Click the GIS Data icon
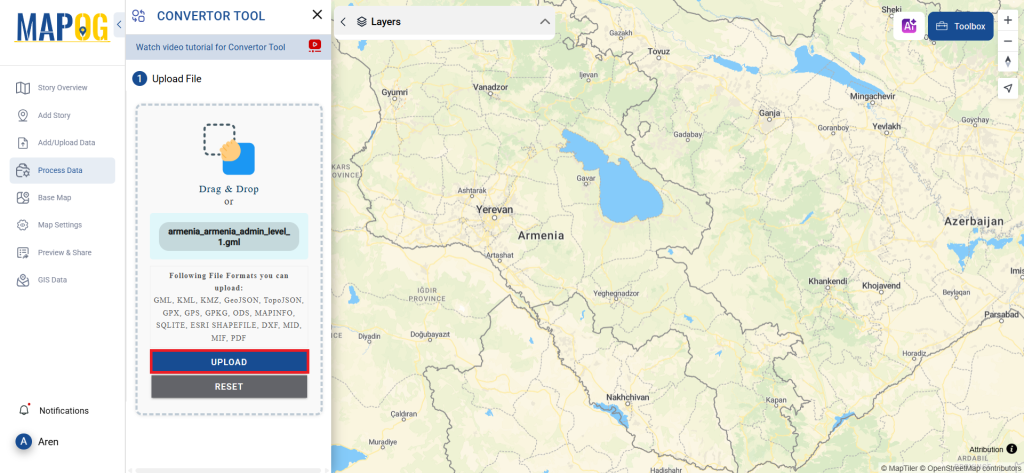 (x=23, y=280)
